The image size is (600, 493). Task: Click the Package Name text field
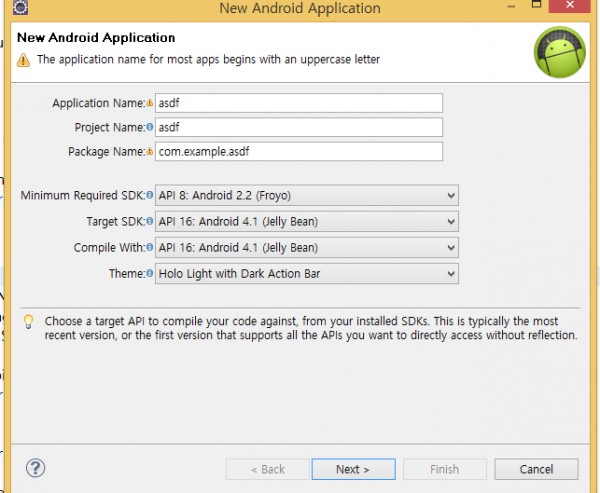(299, 152)
